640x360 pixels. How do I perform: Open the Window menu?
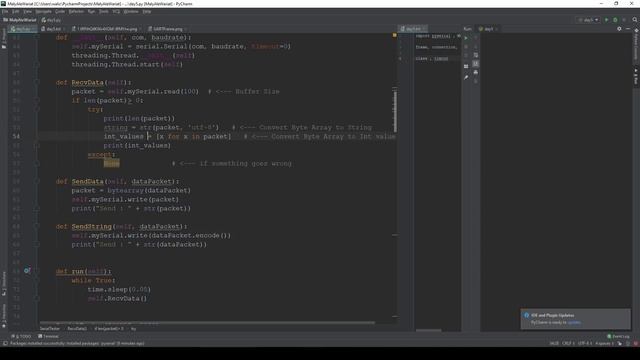point(131,11)
